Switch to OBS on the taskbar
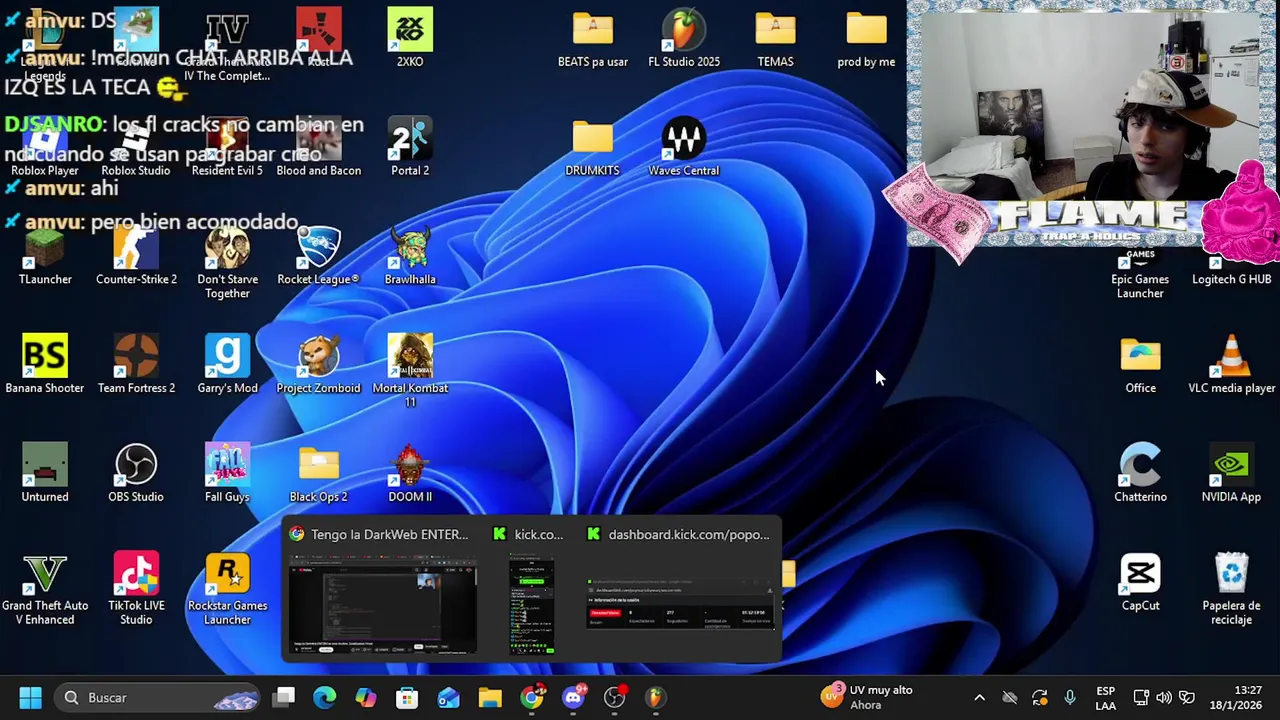 tap(614, 697)
